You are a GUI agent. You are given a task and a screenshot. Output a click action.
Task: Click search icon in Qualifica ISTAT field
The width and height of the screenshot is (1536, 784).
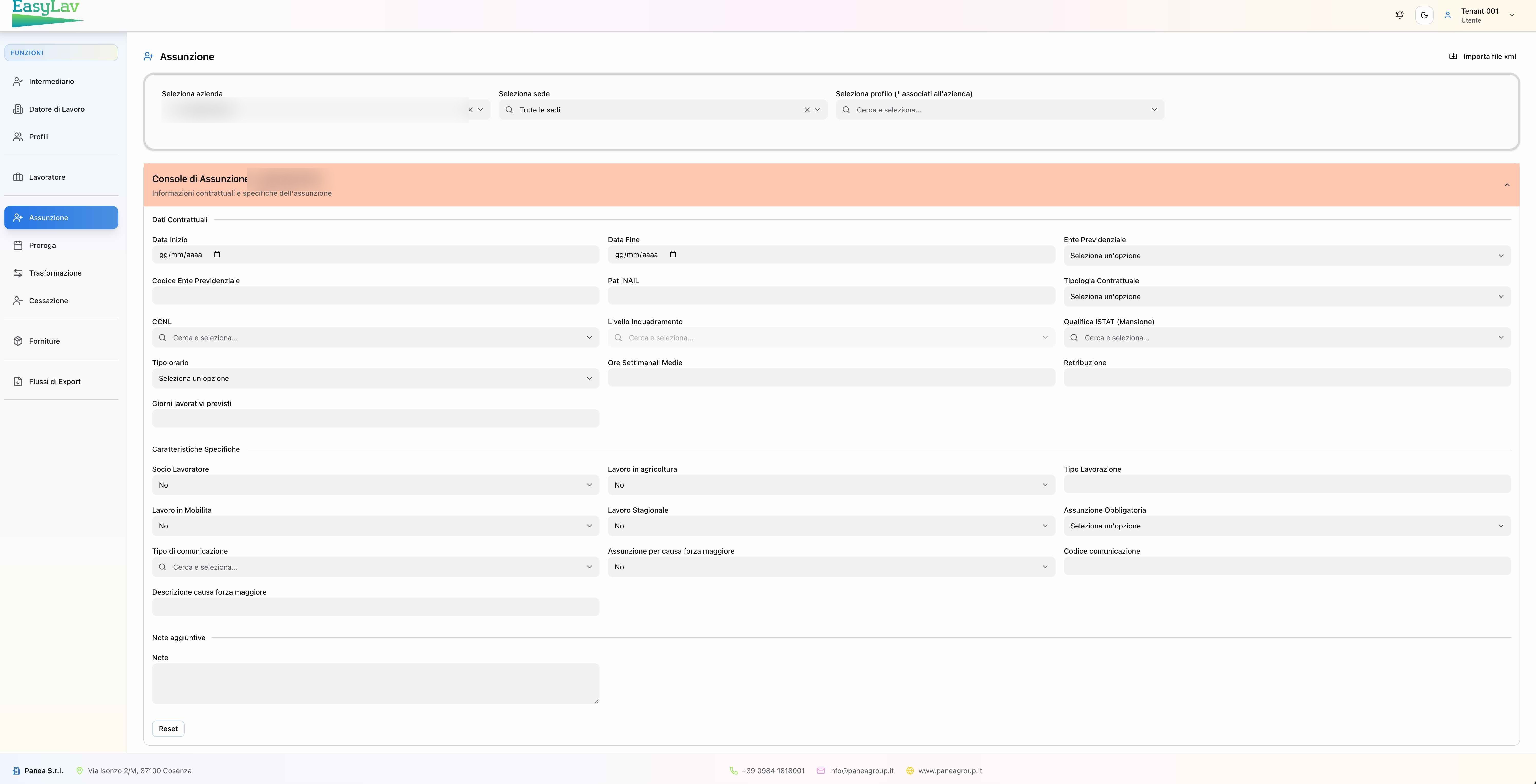1074,337
